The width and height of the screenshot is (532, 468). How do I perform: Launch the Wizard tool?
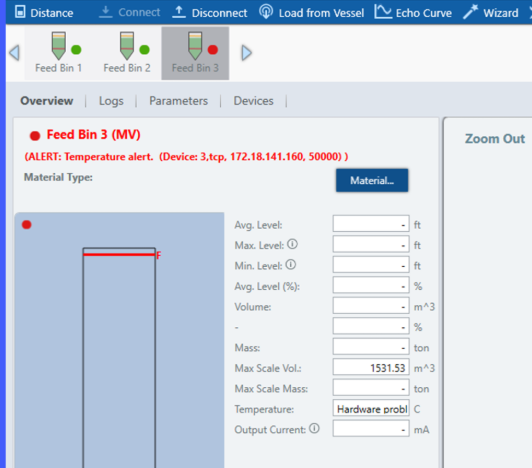pos(491,13)
